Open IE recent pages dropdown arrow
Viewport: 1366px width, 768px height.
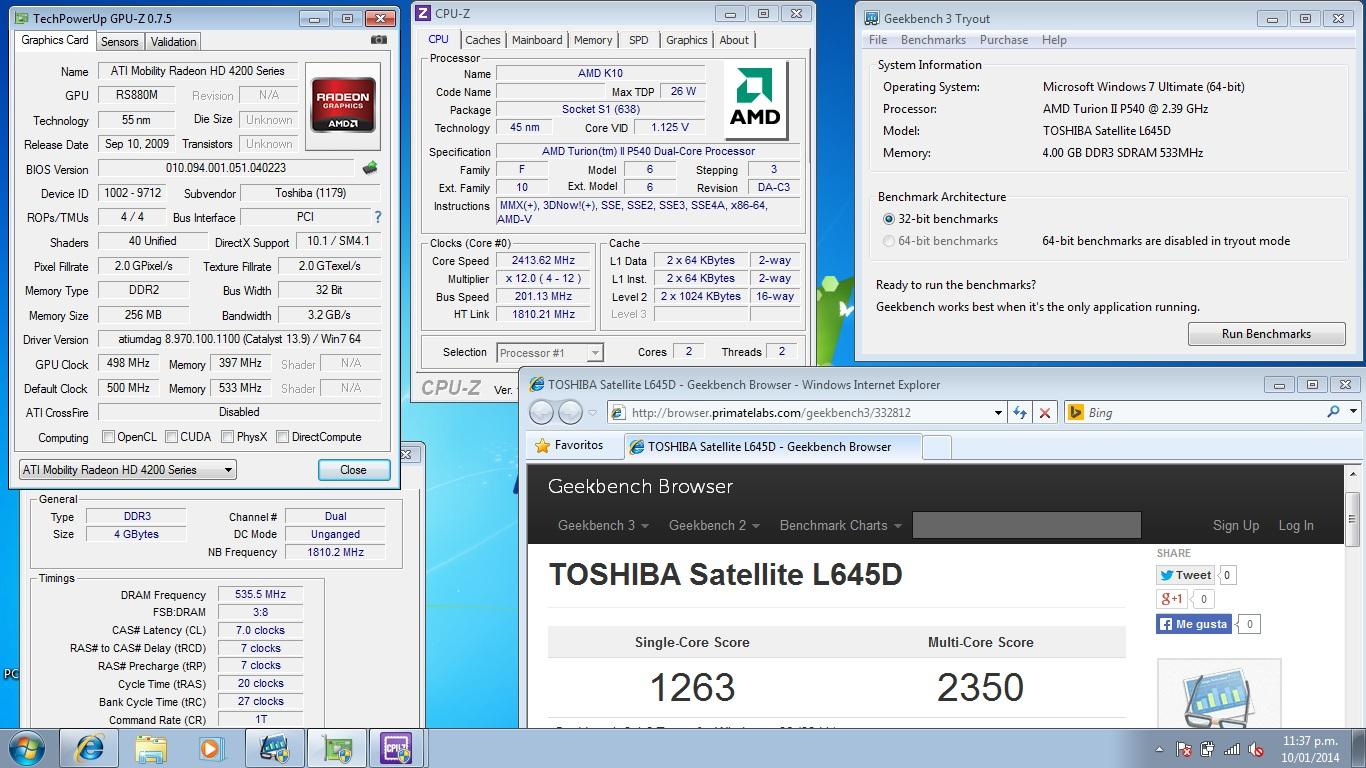[x=592, y=412]
